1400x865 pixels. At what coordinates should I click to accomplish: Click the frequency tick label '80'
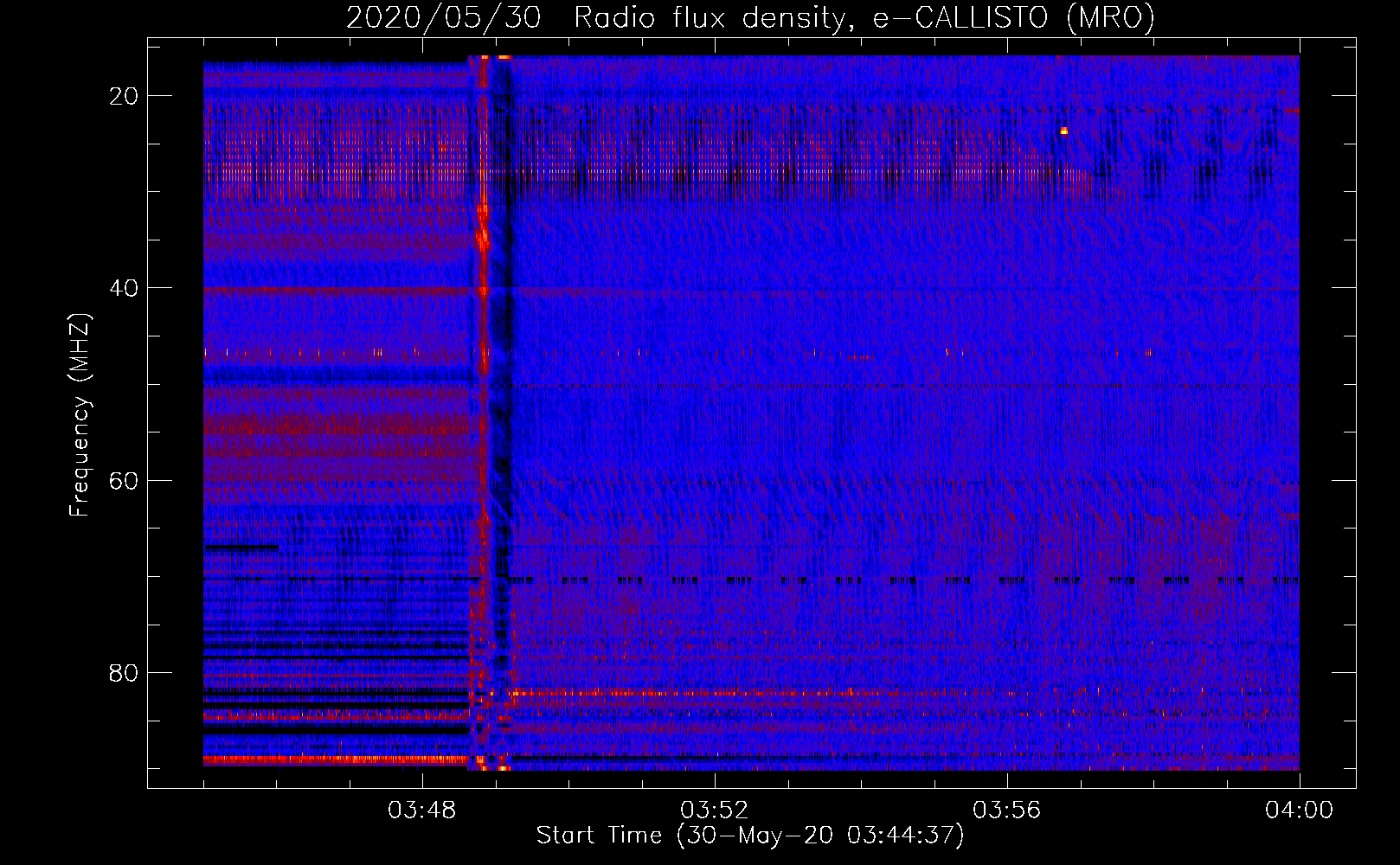coord(125,673)
